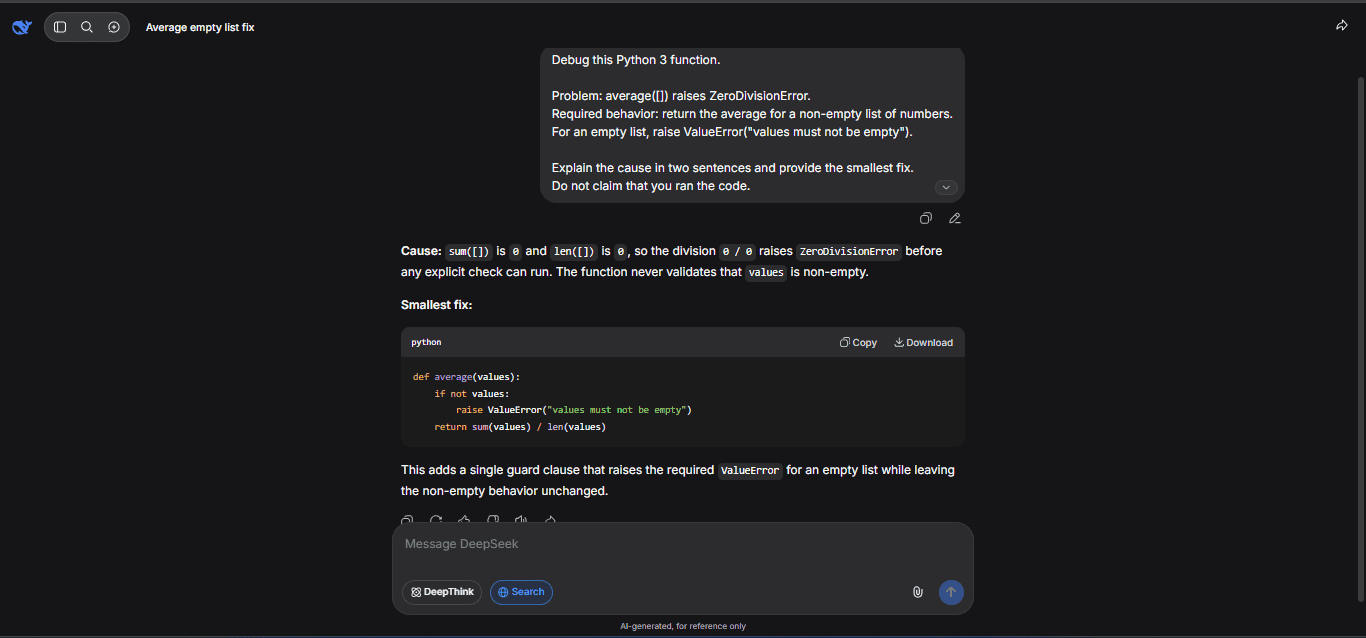Click 'Problem: average([]) raises ZeroDivisionError.' line

(x=681, y=96)
